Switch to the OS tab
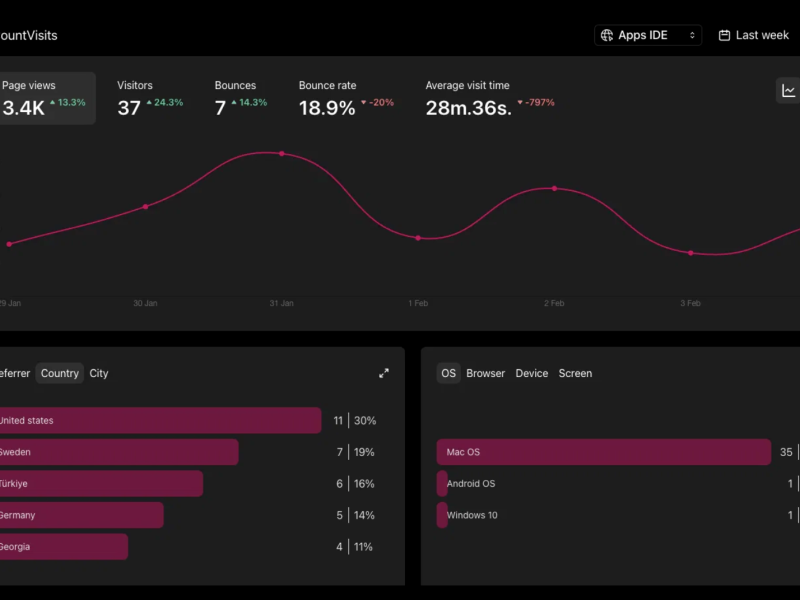Screen dimensions: 800x600 [448, 373]
